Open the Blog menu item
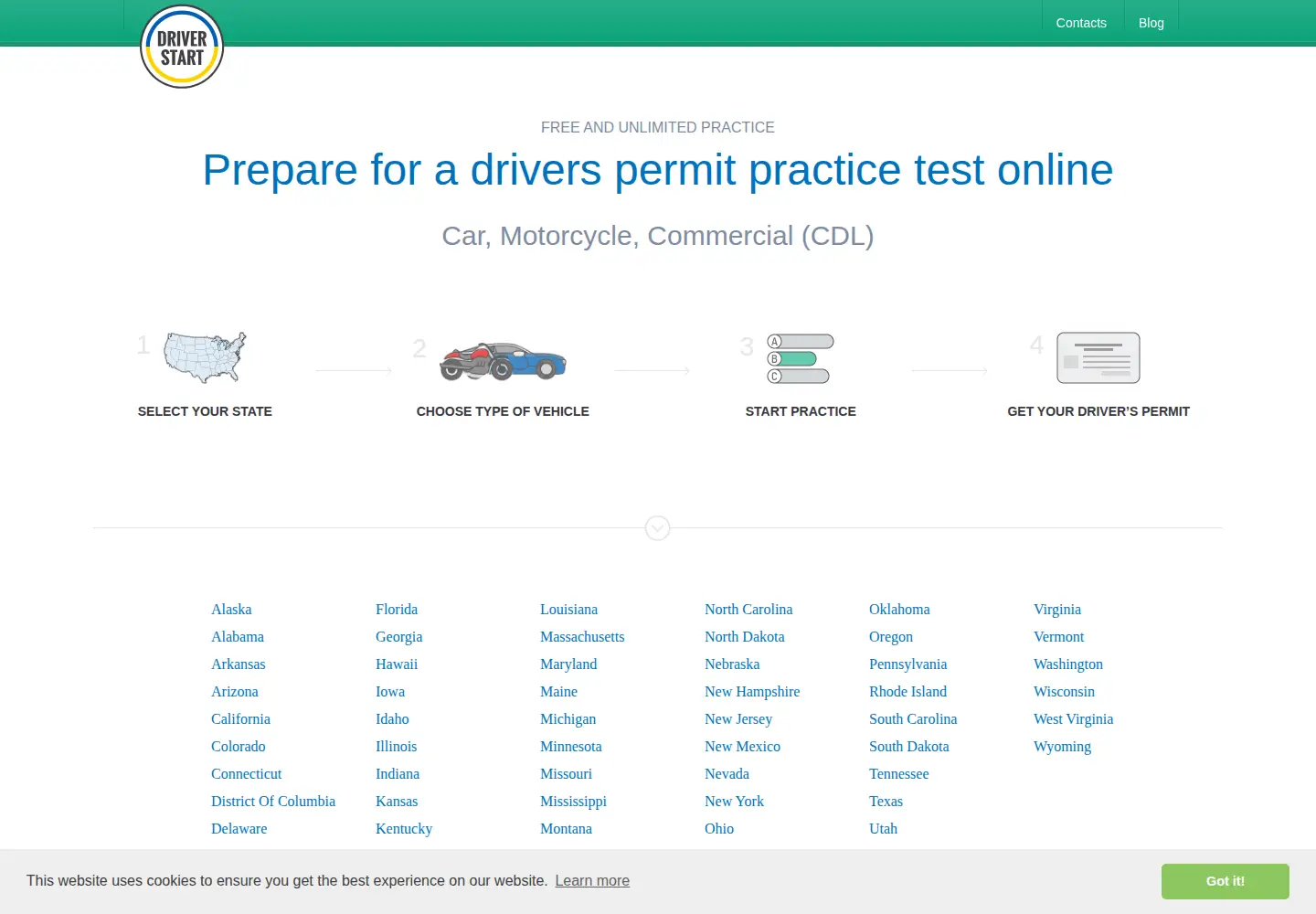 tap(1151, 23)
